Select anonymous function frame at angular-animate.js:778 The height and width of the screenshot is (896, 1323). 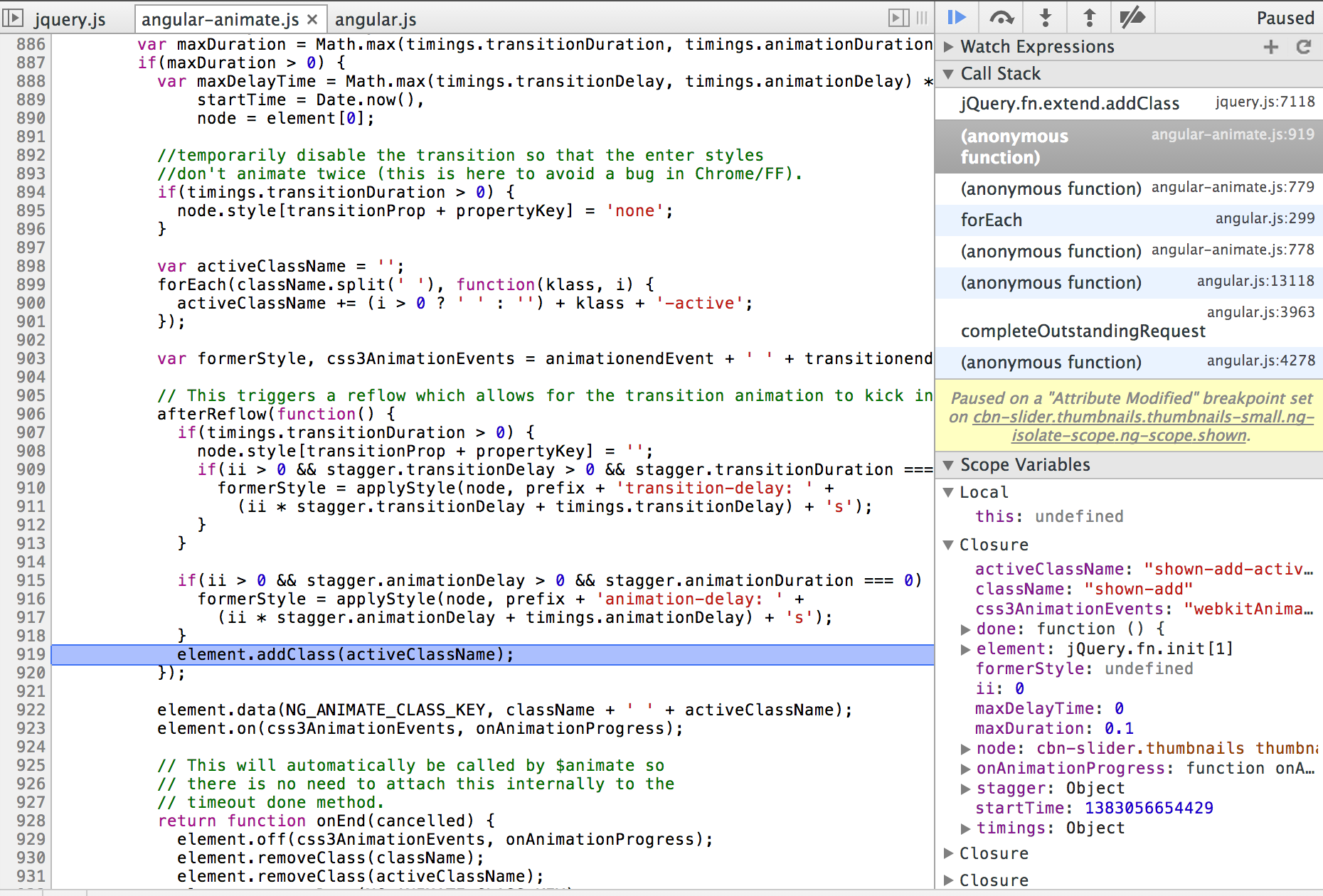[x=1129, y=252]
